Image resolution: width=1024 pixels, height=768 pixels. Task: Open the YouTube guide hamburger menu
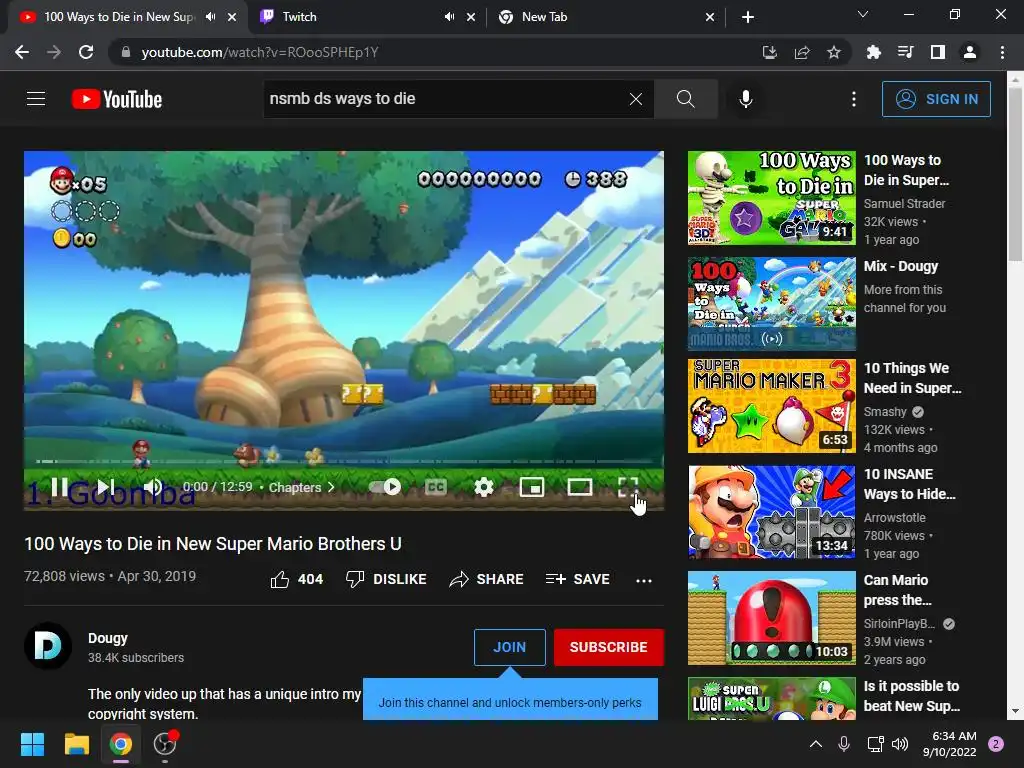[x=36, y=99]
